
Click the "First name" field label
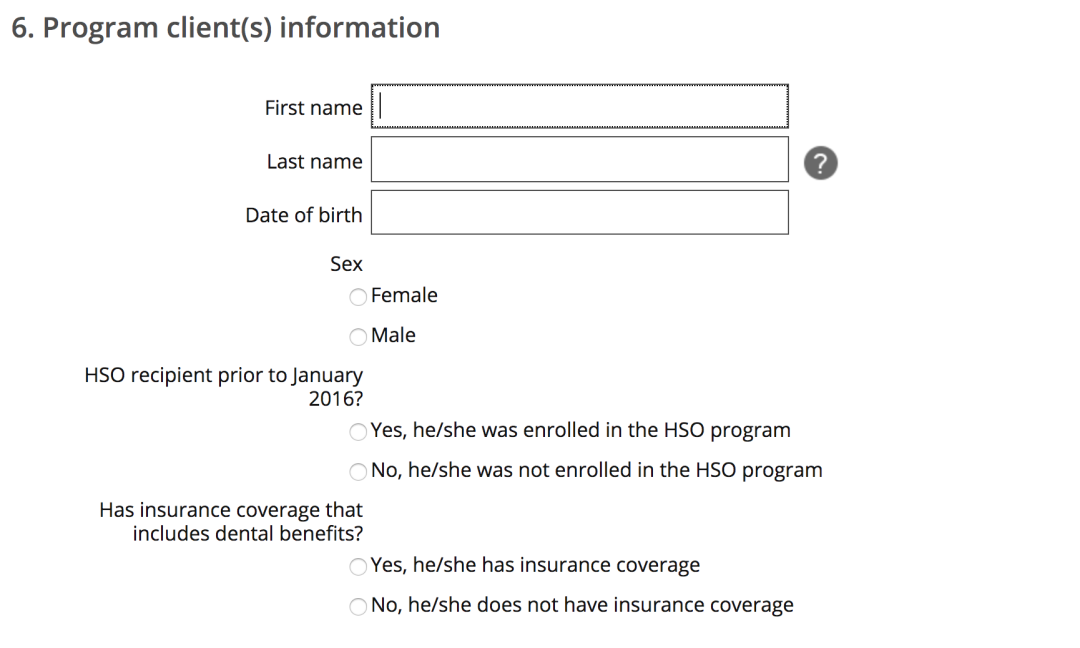click(313, 108)
